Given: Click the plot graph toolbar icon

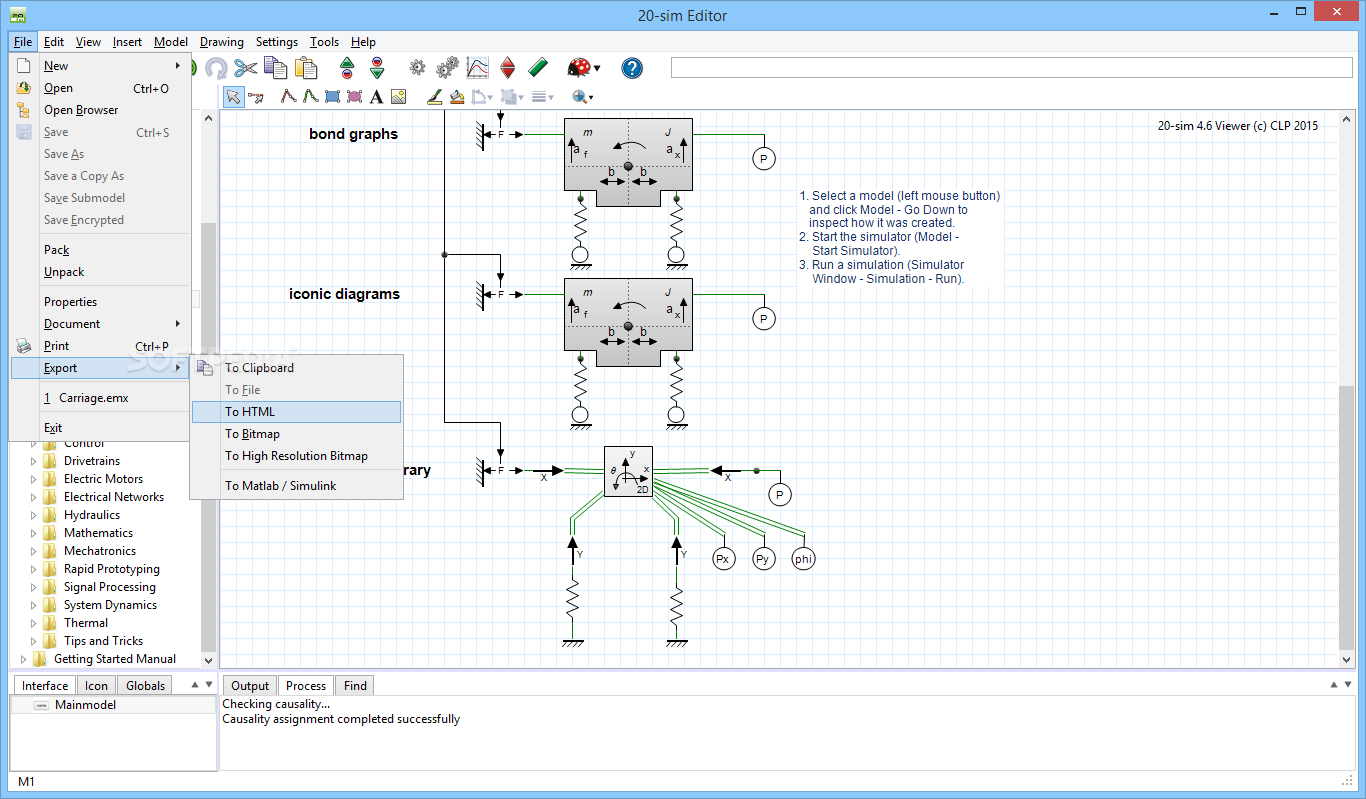Looking at the screenshot, I should click(479, 68).
